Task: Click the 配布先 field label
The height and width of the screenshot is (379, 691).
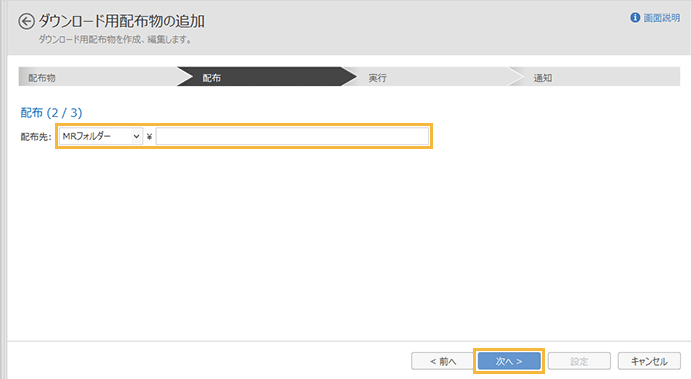Action: click(36, 137)
